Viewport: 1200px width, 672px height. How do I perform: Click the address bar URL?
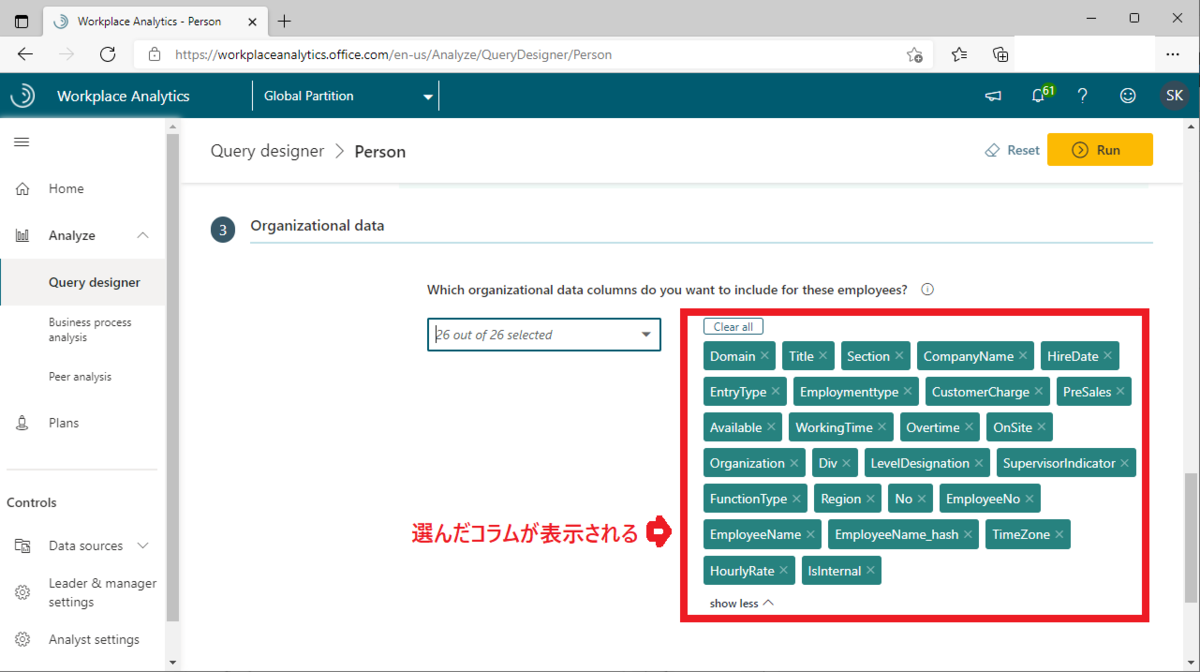393,55
